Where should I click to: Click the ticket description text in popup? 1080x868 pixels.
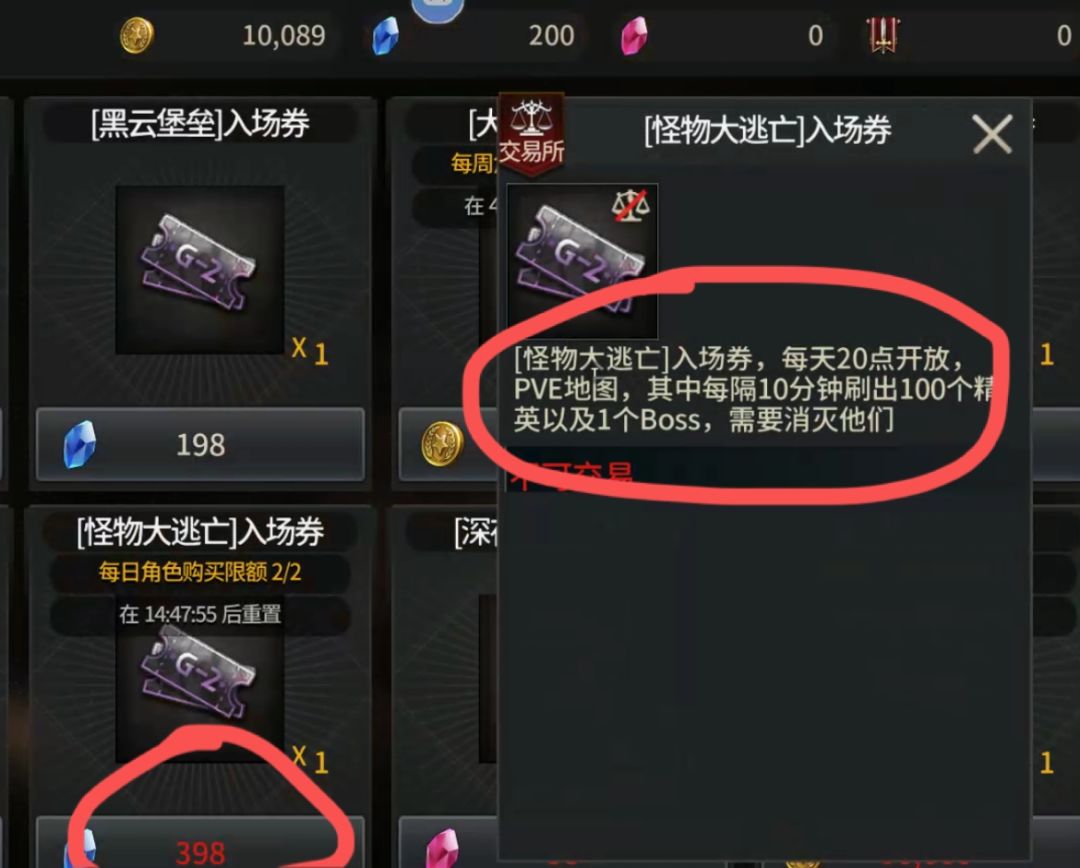(x=754, y=389)
